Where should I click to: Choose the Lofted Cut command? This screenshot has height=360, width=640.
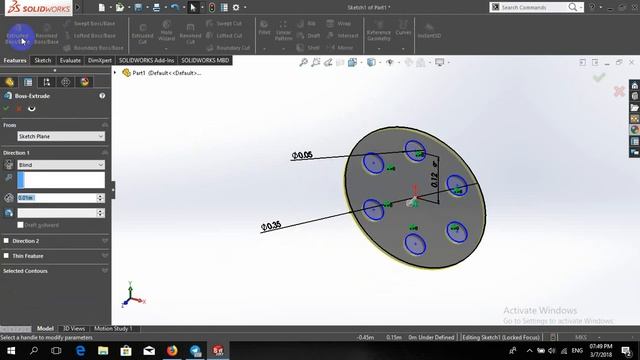pos(224,36)
